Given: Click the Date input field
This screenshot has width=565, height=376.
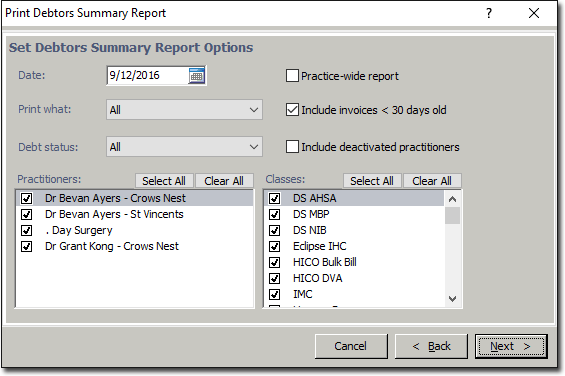Looking at the screenshot, I should pyautogui.click(x=148, y=76).
